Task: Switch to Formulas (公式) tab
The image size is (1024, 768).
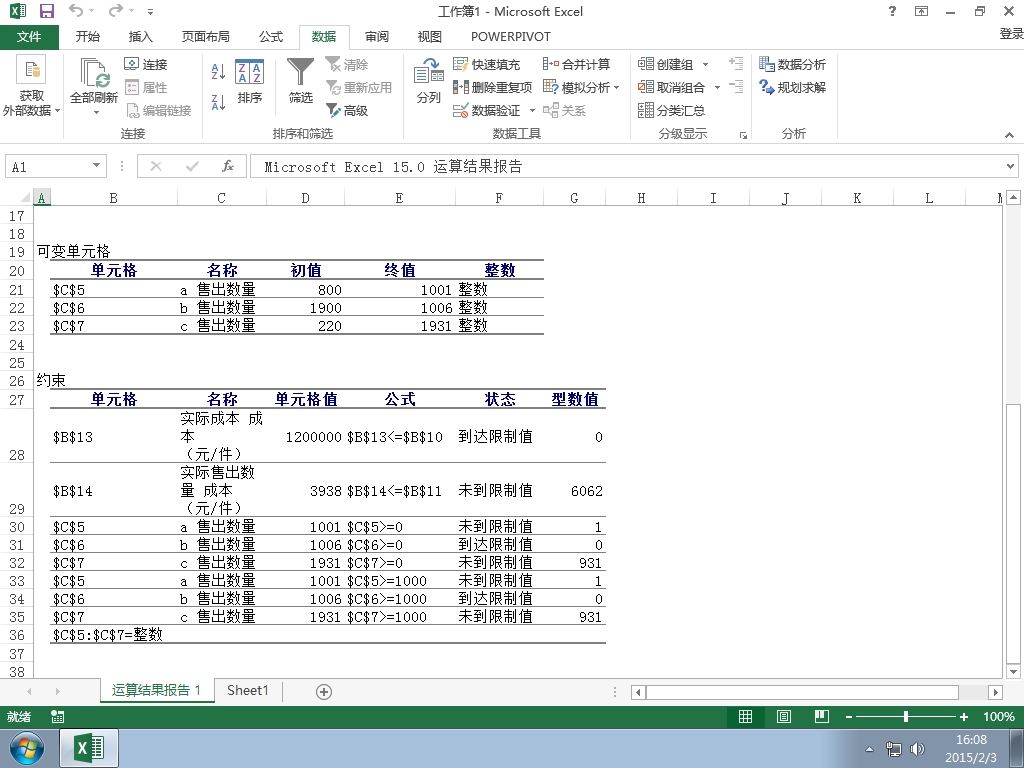Action: tap(270, 37)
